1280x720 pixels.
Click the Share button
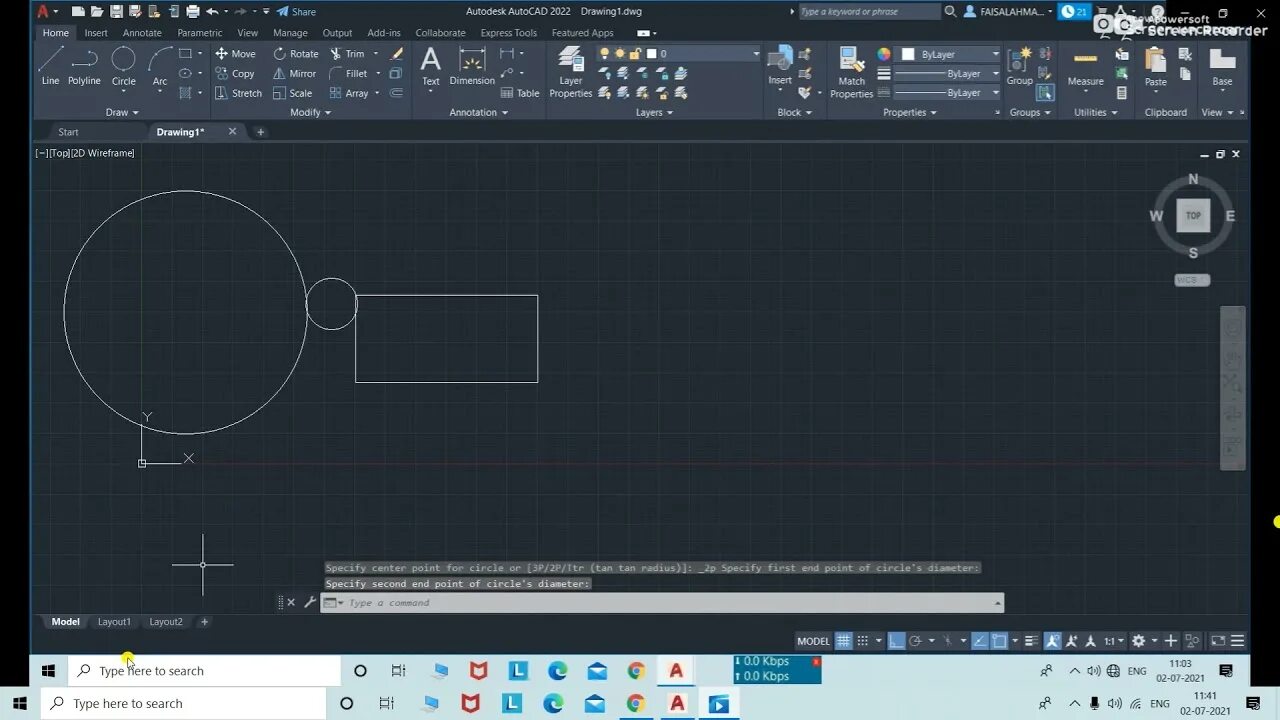[296, 12]
